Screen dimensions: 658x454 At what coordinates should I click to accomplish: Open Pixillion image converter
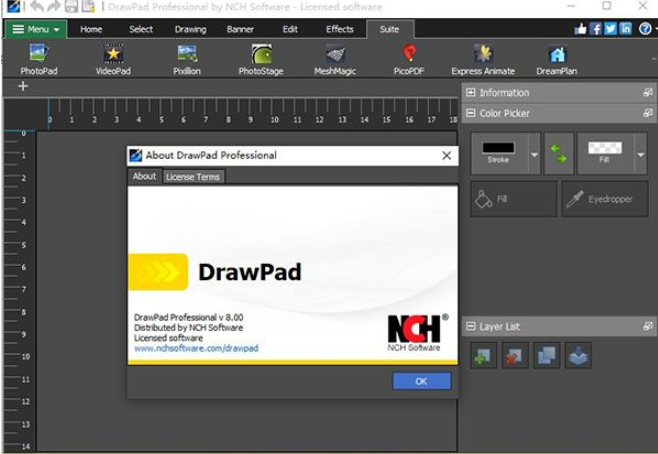[x=187, y=59]
